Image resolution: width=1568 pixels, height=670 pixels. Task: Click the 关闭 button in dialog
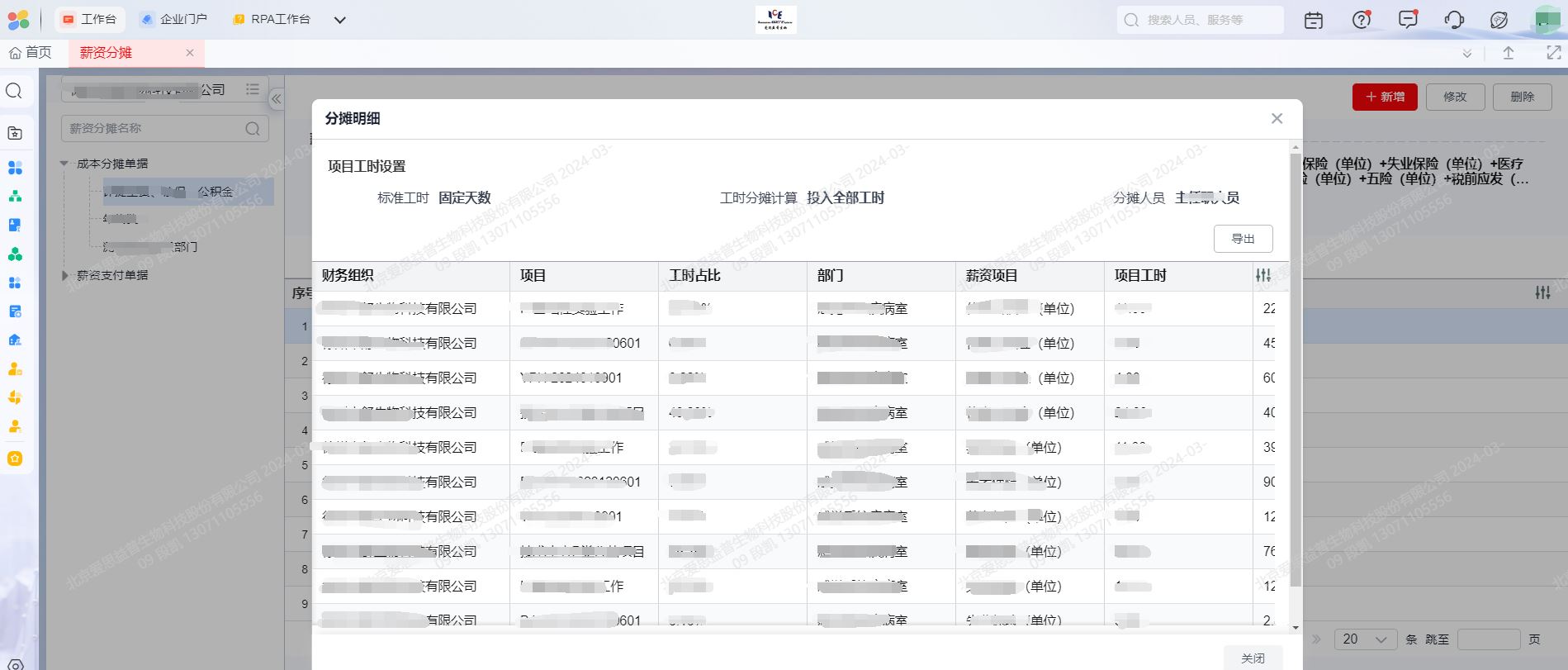pos(1253,658)
